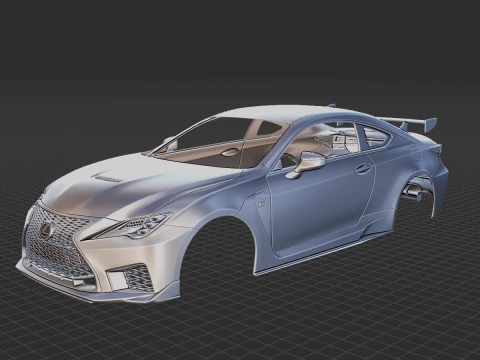This screenshot has height=360, width=480.
Task: Select the fuel filler cap on the rear fender
Action: 416,154
